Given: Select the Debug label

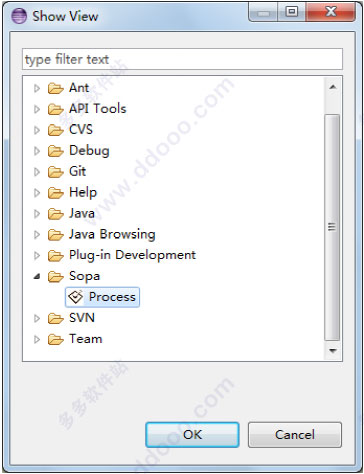Looking at the screenshot, I should (x=89, y=151).
